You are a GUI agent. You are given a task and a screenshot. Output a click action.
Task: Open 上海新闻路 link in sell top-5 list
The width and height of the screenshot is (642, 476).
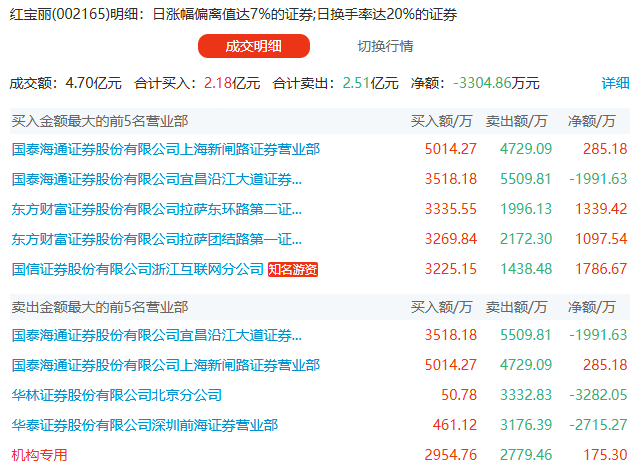click(166, 365)
